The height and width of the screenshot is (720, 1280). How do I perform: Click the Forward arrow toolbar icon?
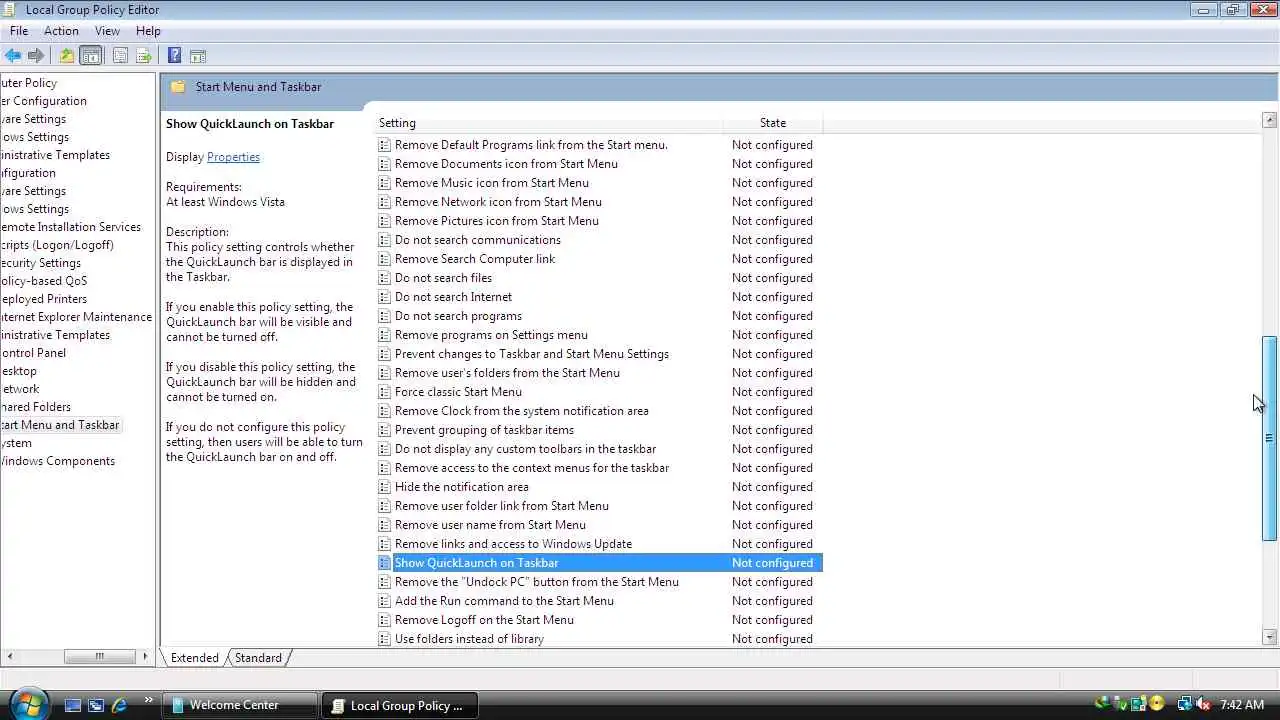[x=36, y=56]
